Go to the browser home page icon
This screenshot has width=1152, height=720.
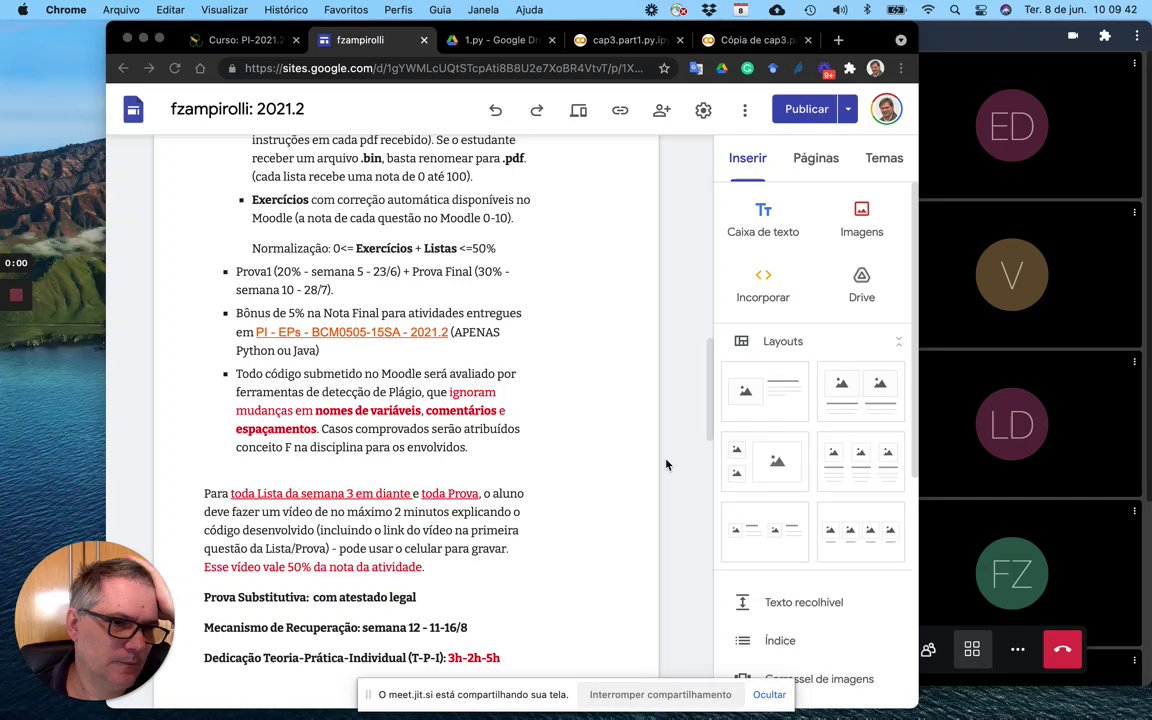[200, 68]
